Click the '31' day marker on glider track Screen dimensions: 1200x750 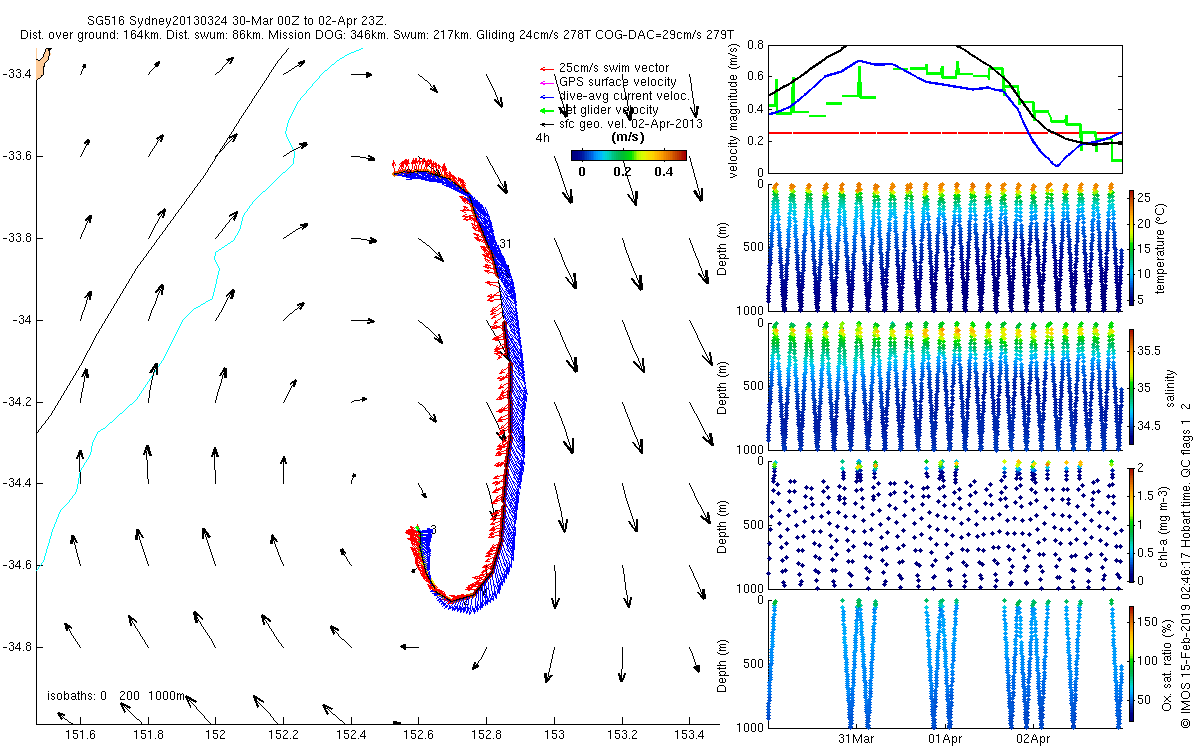coord(506,243)
